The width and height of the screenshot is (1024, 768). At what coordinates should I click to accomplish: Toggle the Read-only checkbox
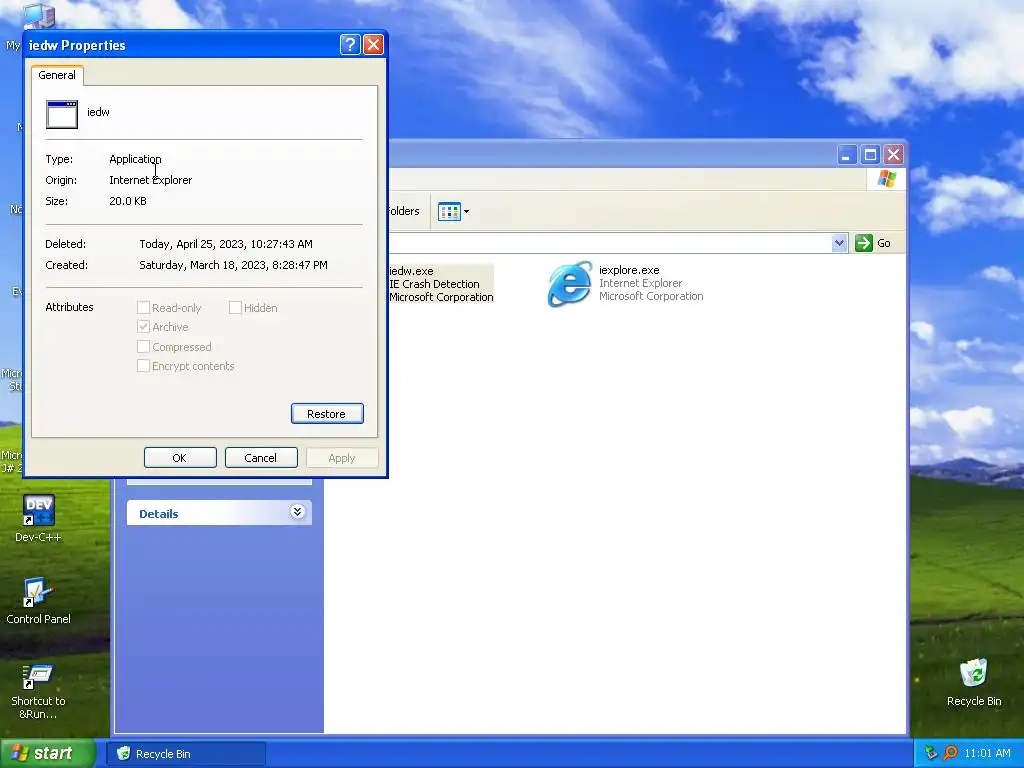point(143,308)
